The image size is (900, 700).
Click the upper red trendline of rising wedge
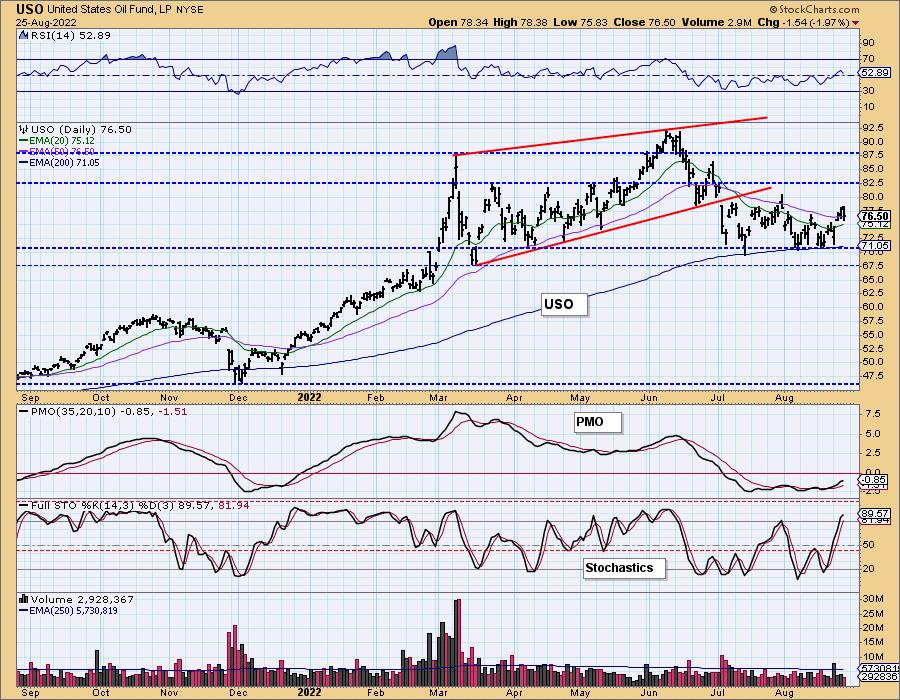pos(610,135)
